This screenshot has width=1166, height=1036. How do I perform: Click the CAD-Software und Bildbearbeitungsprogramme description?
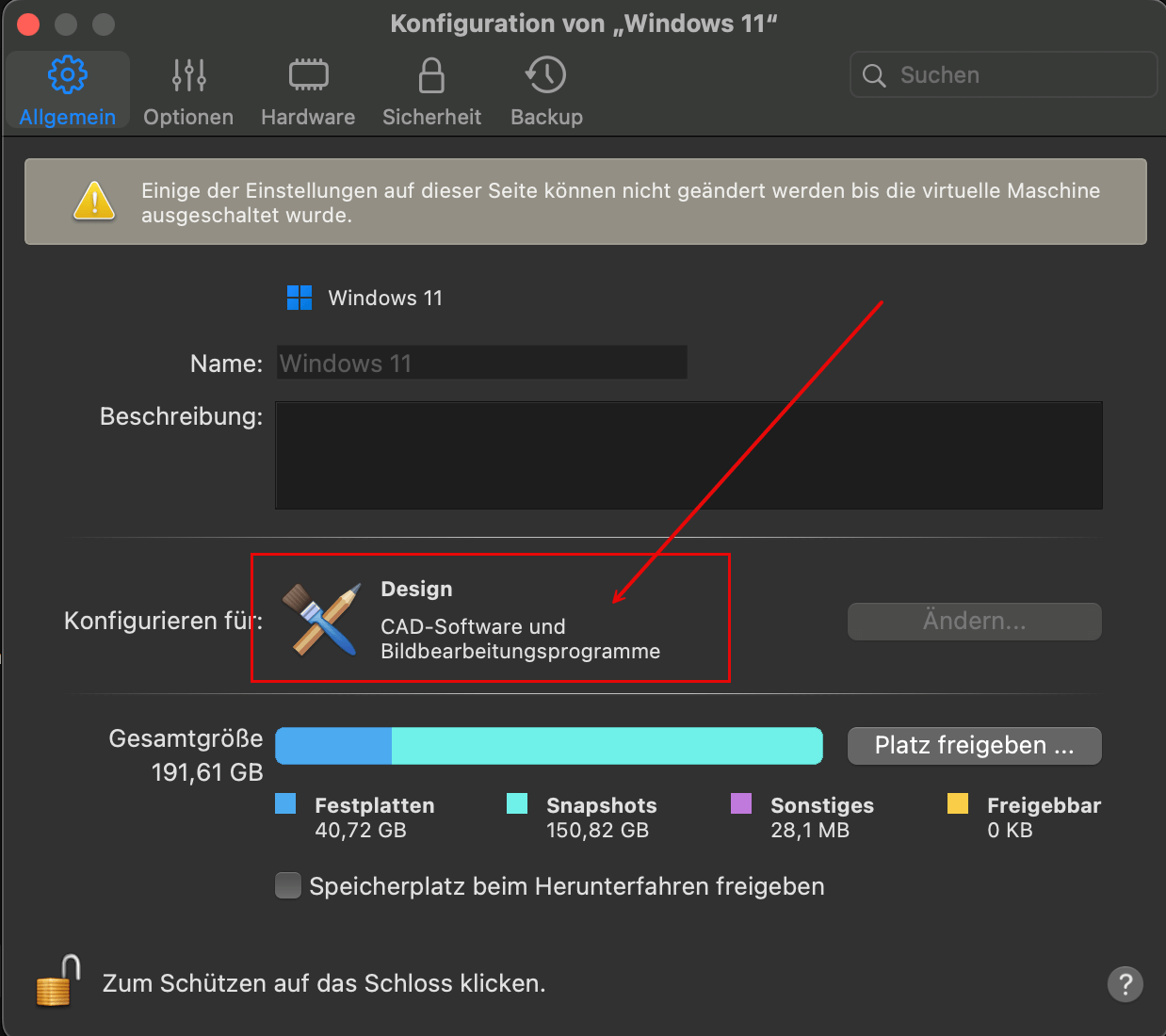pos(520,639)
